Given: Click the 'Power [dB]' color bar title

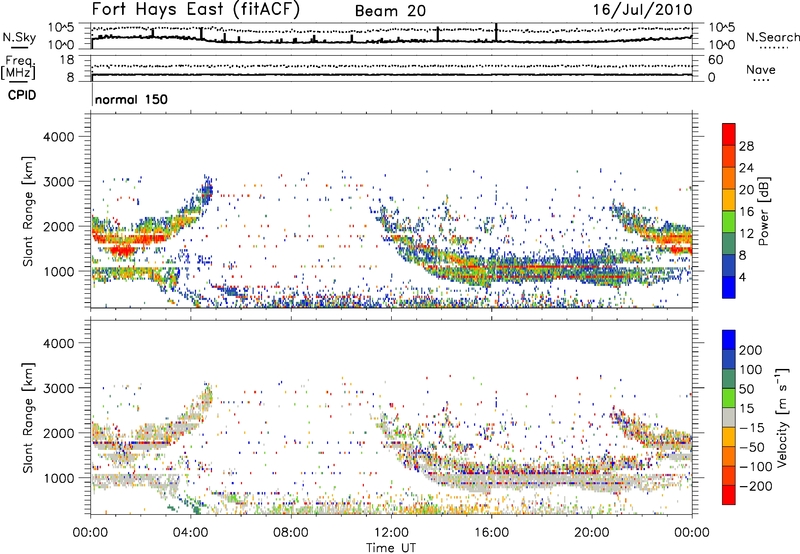Looking at the screenshot, I should [764, 211].
